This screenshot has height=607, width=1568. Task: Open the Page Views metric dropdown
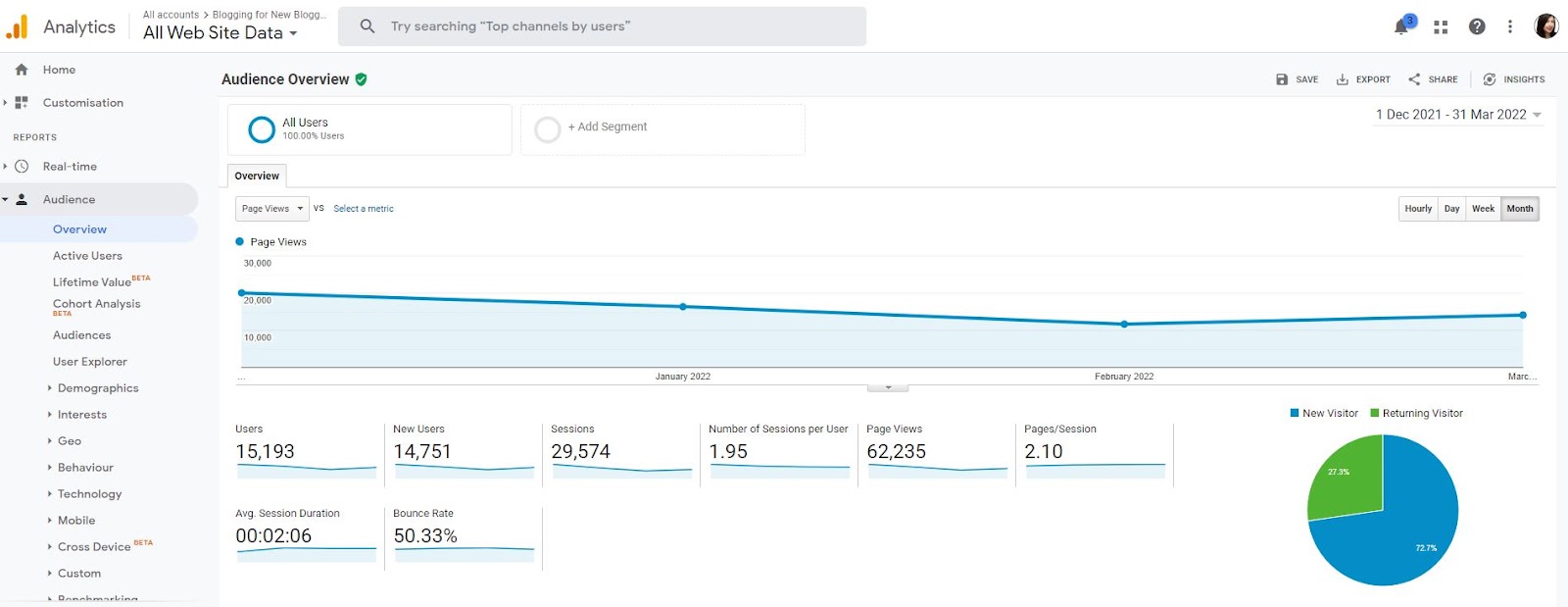272,209
